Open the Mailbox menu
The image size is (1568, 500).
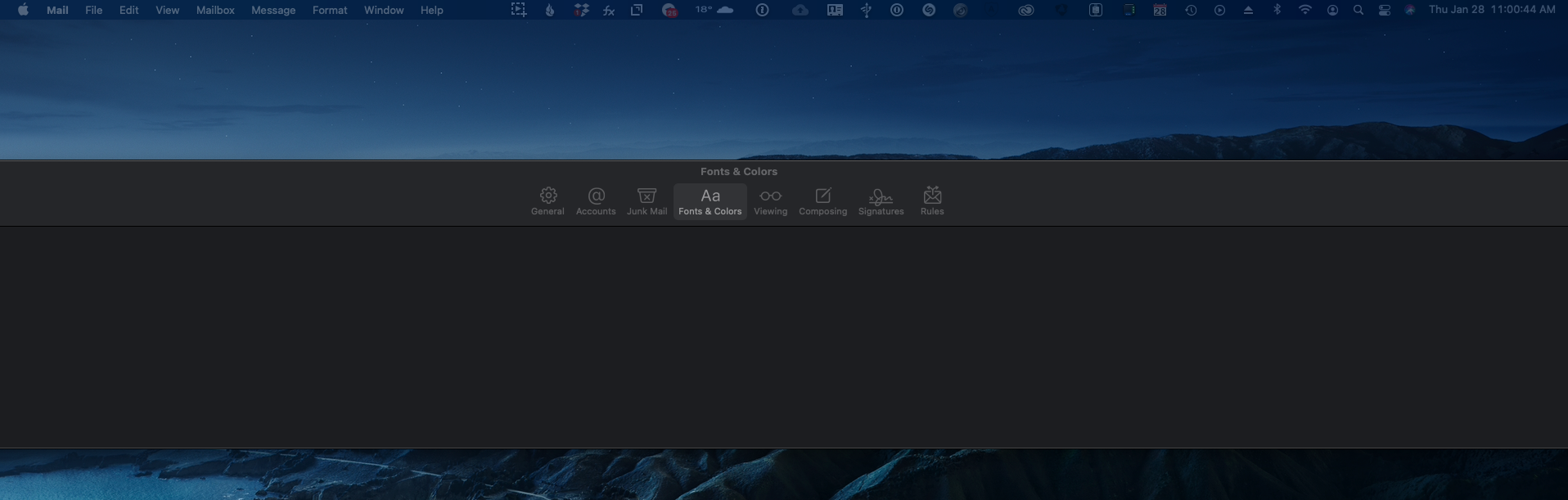pyautogui.click(x=215, y=10)
